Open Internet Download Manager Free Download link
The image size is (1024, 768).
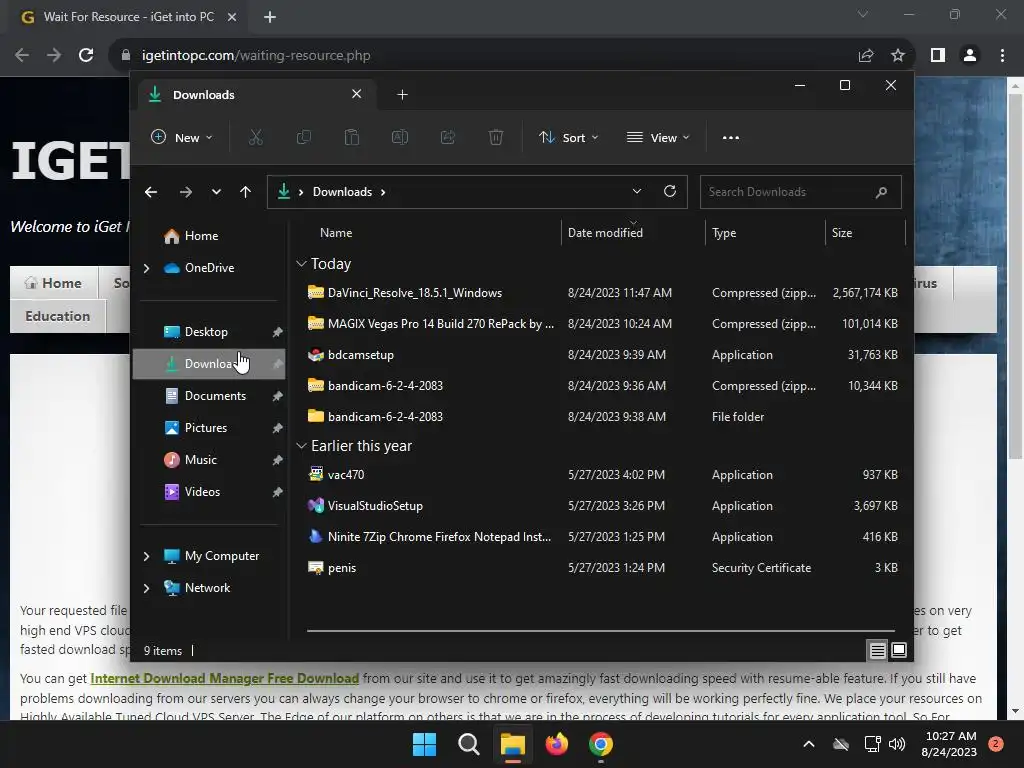coord(225,679)
